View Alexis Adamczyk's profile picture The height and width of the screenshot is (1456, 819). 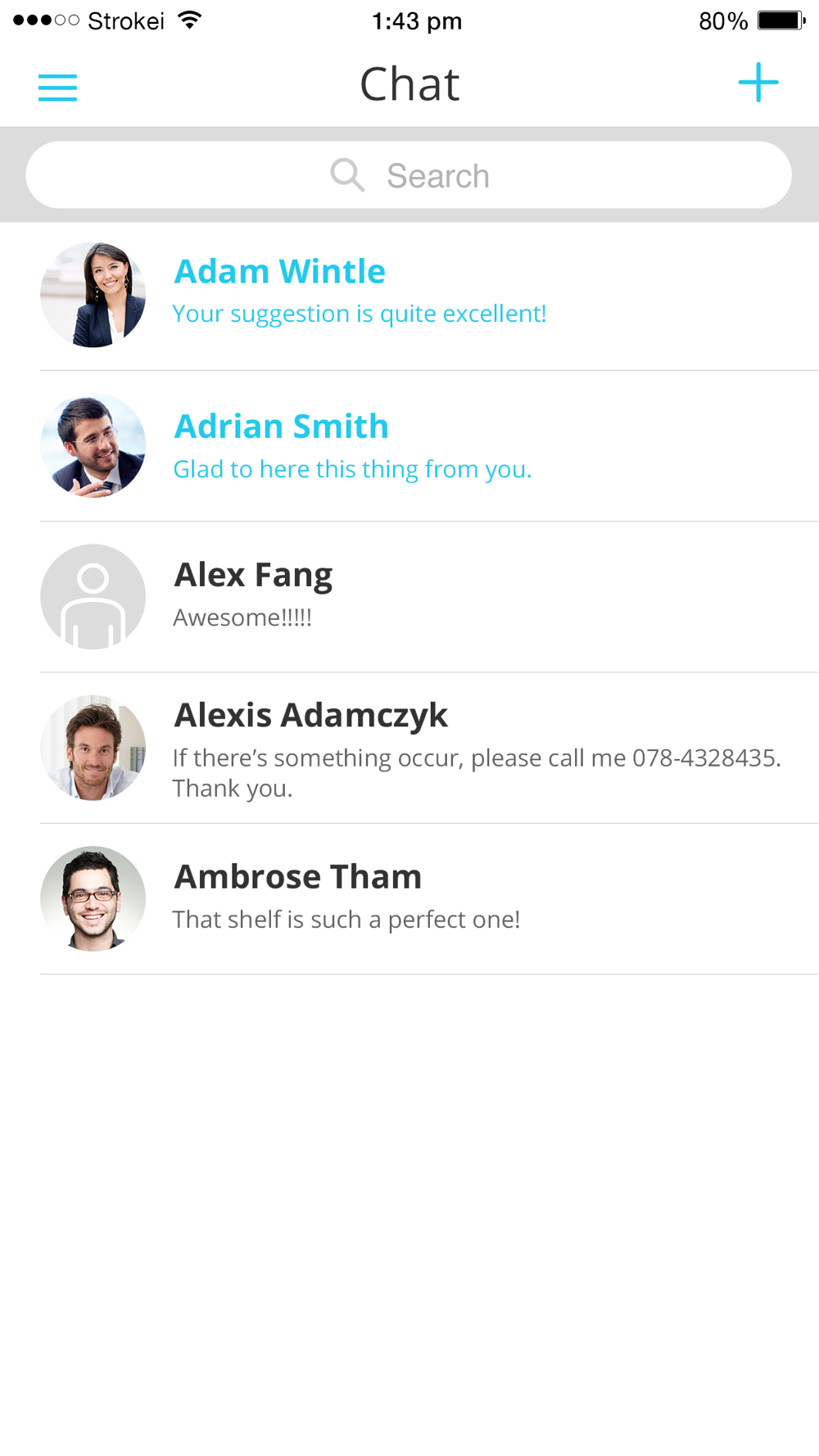click(x=93, y=748)
